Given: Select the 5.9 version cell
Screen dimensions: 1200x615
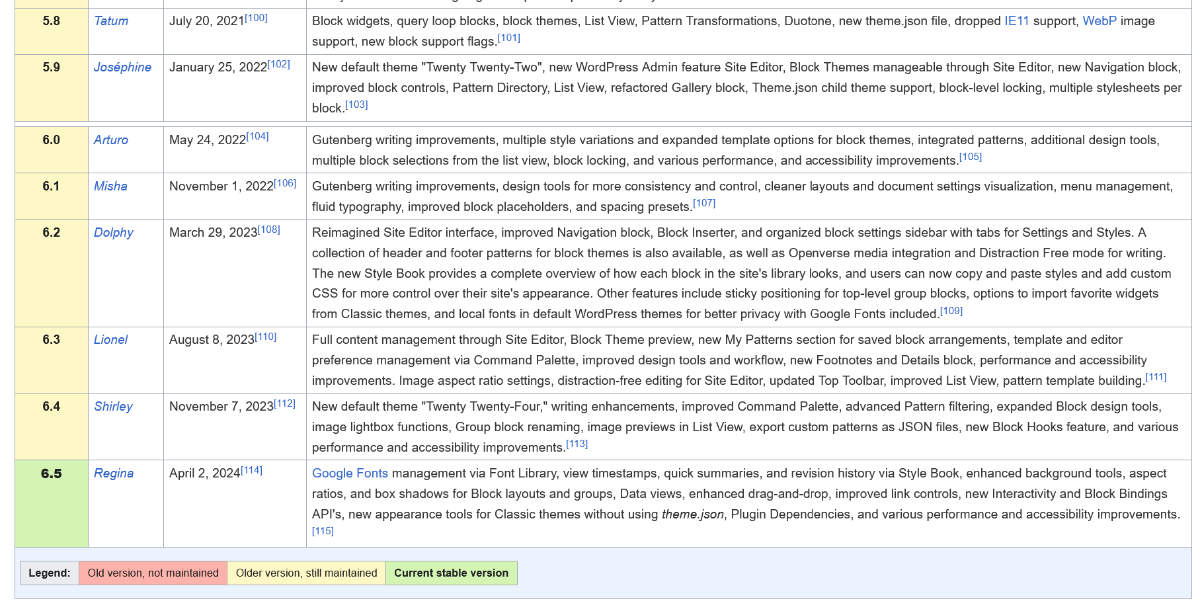Looking at the screenshot, I should click(x=51, y=88).
